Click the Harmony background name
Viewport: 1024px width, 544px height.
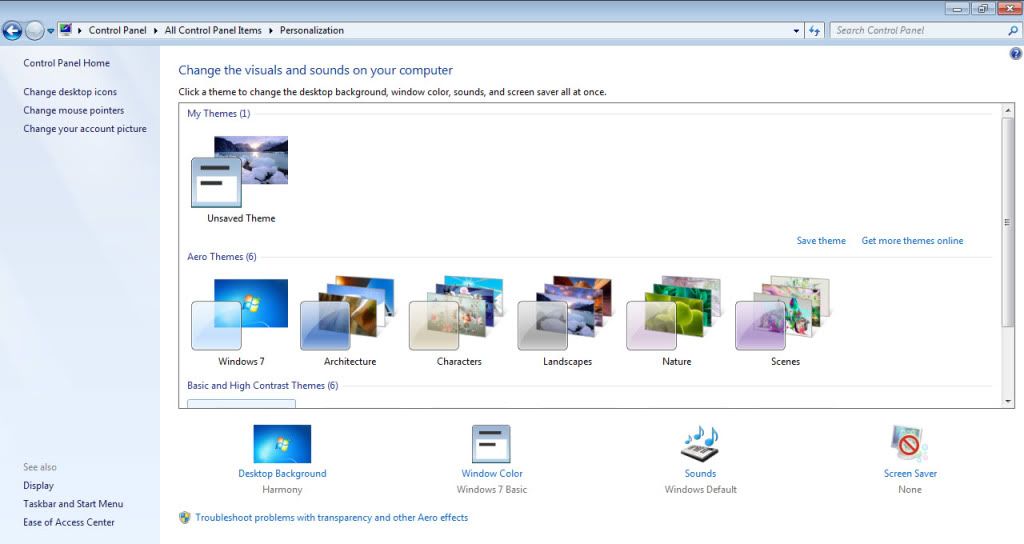point(282,490)
